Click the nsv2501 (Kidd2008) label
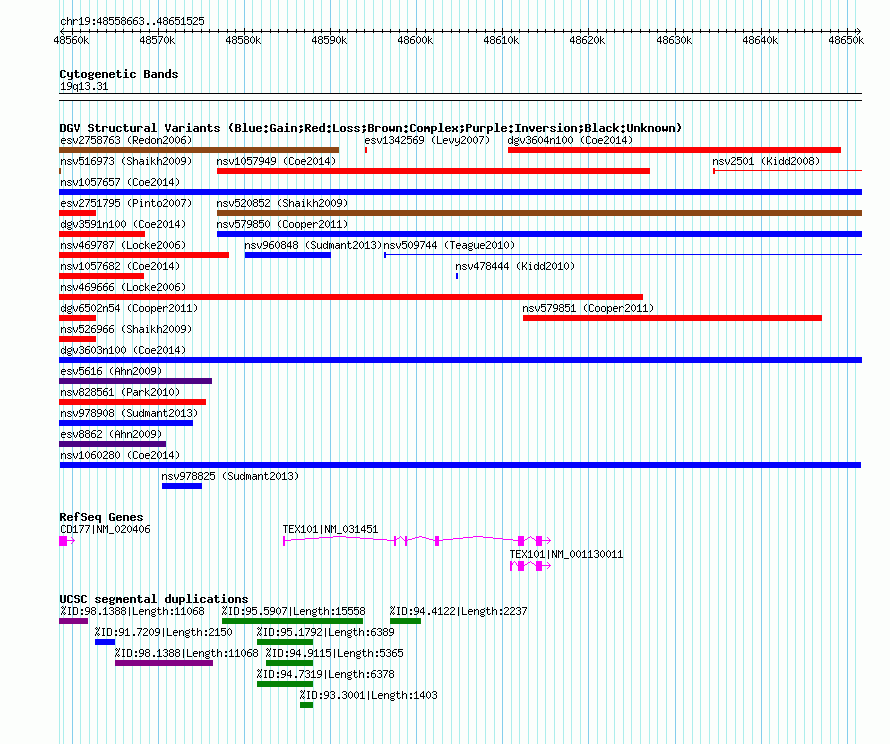Screen dimensions: 890x744 coord(766,161)
